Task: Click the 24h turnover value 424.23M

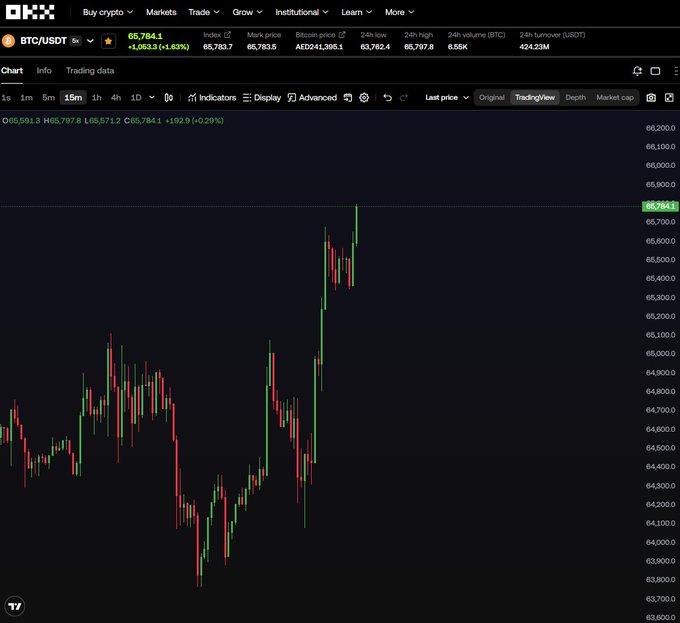Action: 534,47
